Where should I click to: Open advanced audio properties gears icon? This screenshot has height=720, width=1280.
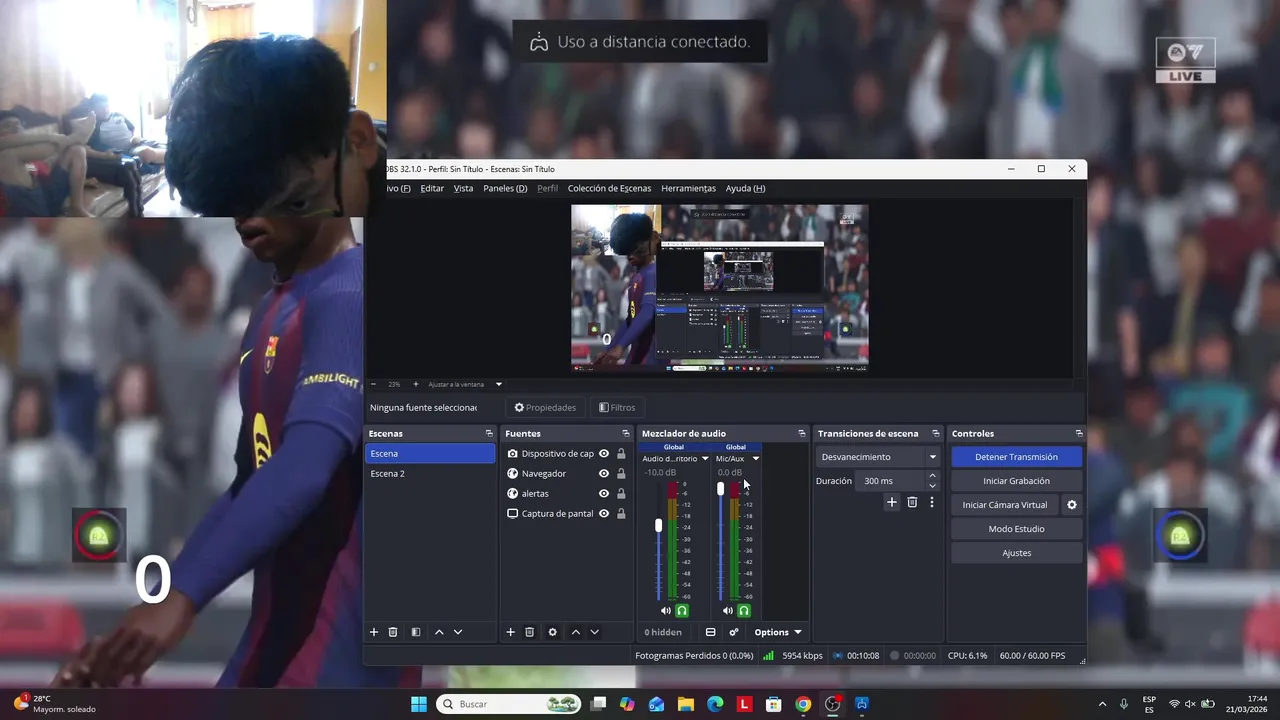pos(734,632)
